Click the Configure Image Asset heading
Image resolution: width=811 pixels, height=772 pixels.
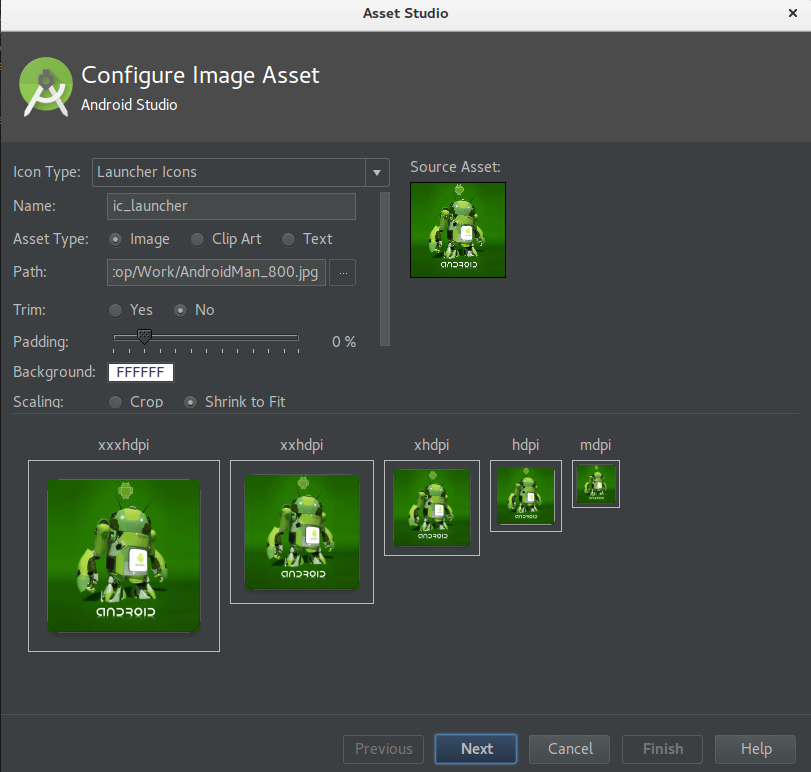[200, 75]
